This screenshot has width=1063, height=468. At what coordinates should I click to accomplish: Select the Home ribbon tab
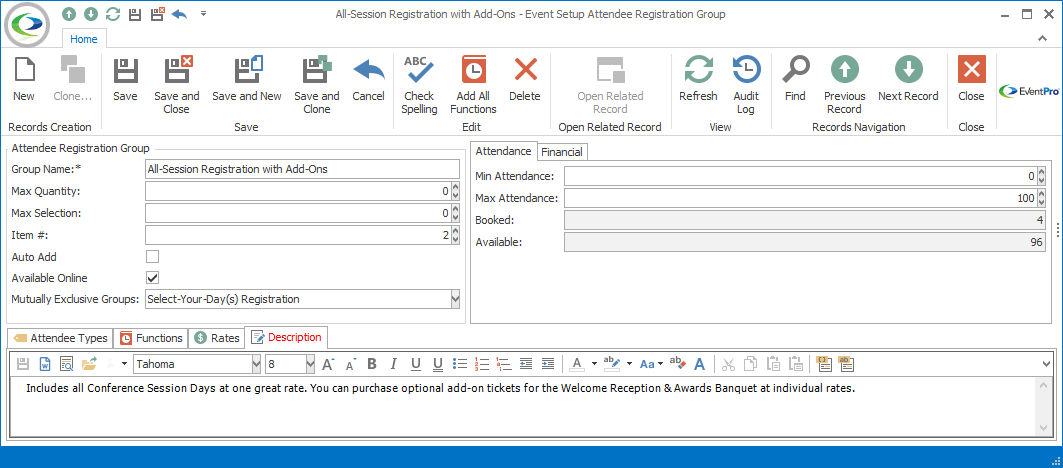pos(84,39)
